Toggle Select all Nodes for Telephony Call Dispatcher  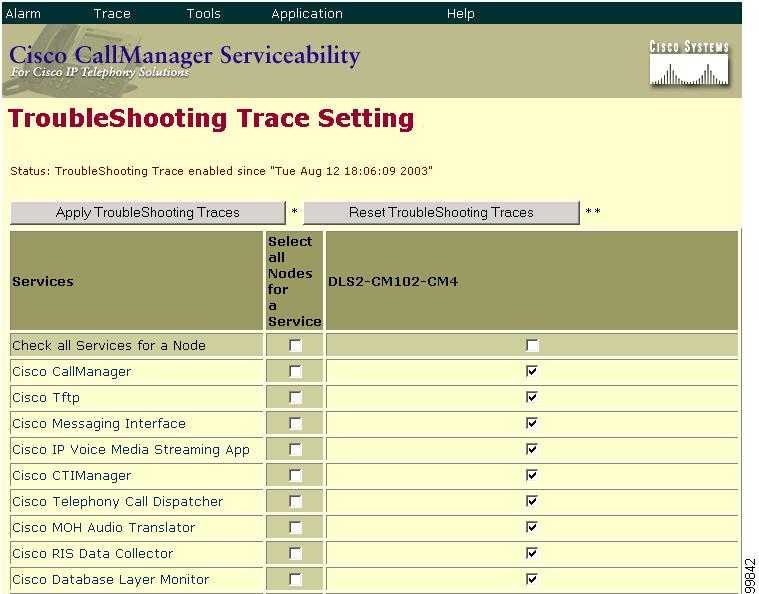pos(295,502)
